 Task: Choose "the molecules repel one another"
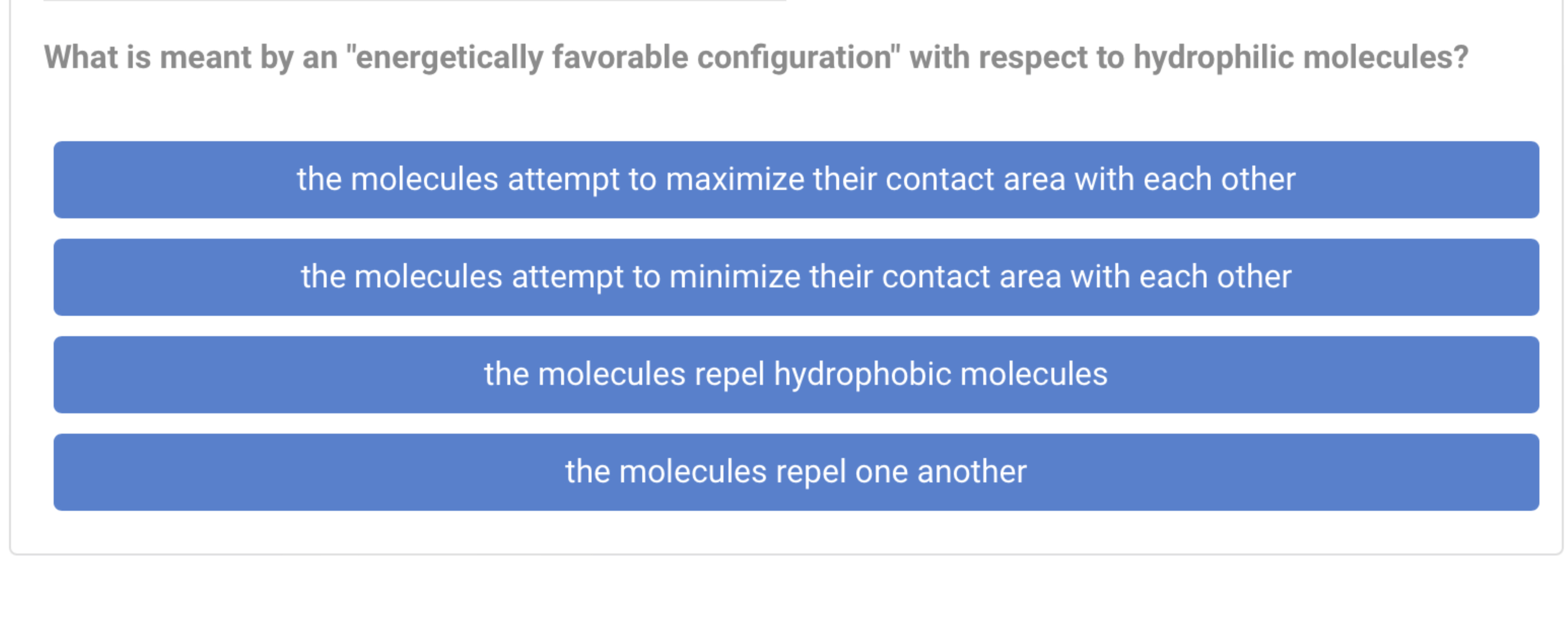coord(796,472)
